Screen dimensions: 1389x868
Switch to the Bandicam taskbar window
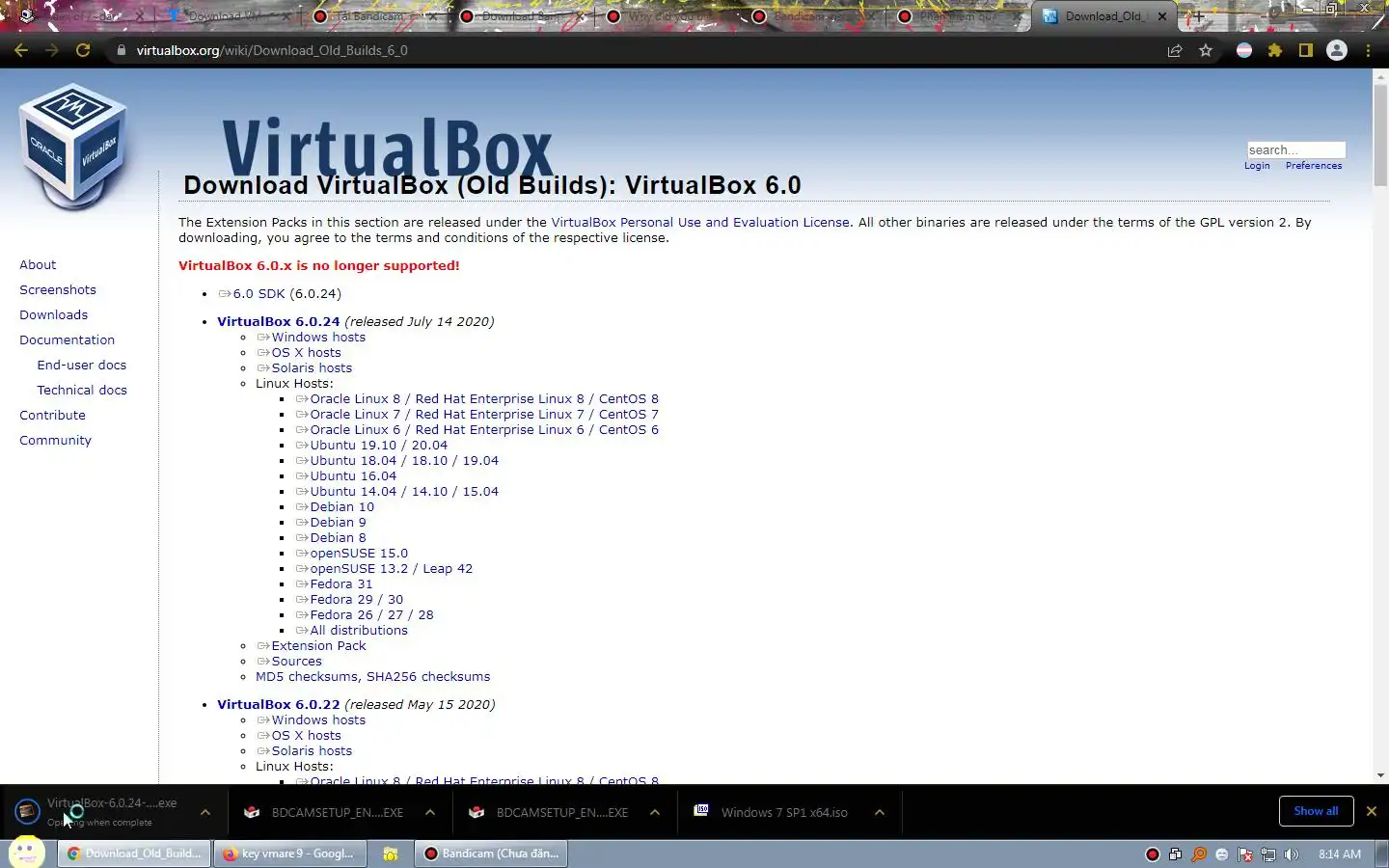click(x=492, y=854)
